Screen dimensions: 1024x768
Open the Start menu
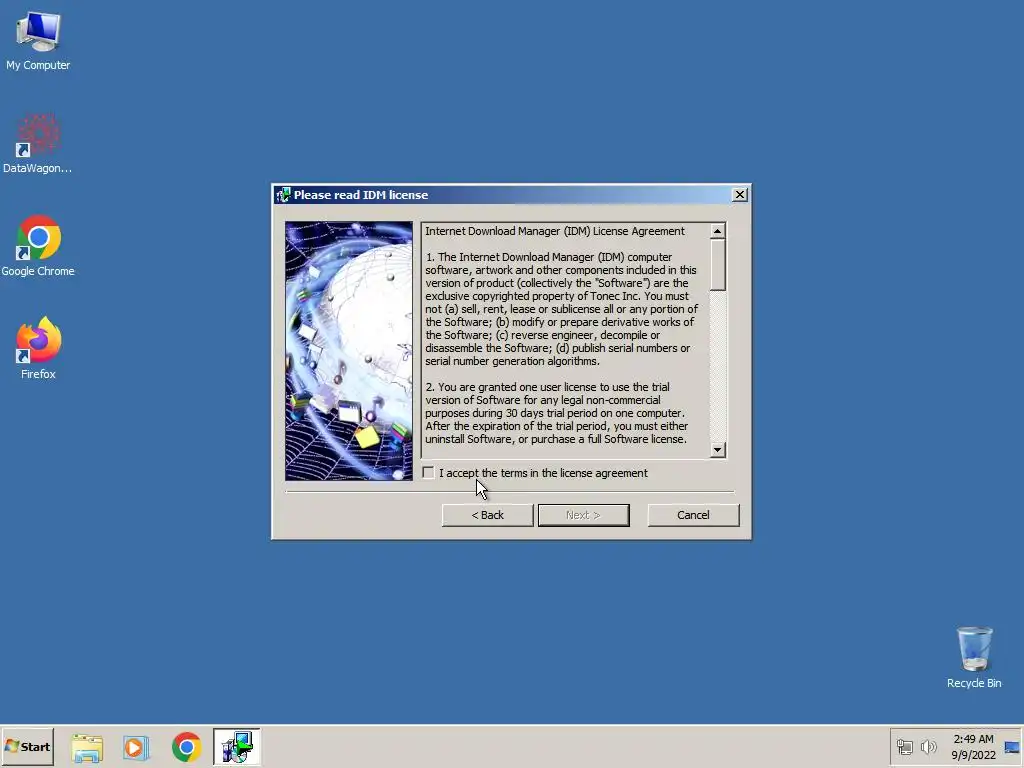click(27, 746)
